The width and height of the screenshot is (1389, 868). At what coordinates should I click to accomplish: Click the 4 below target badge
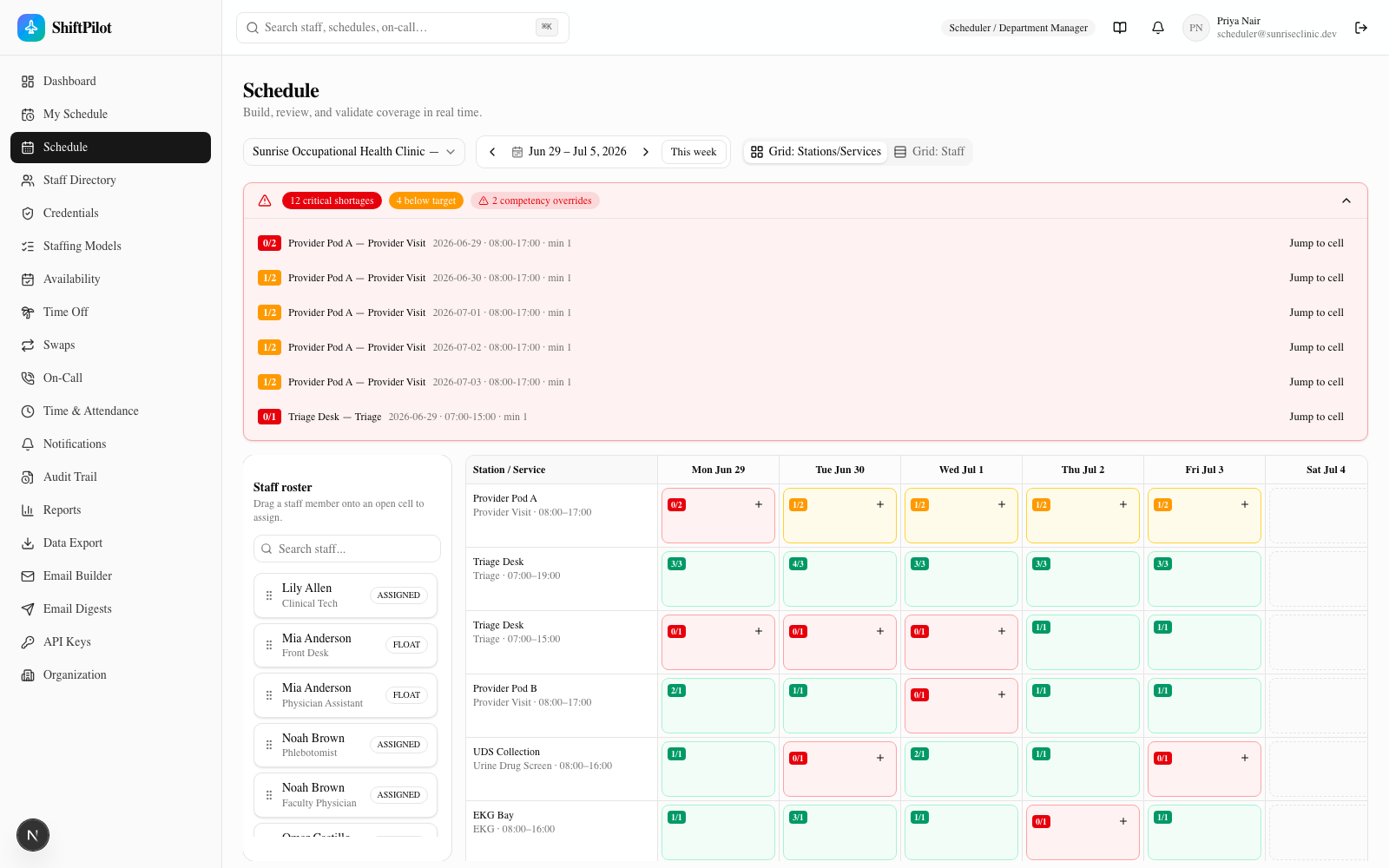(425, 201)
